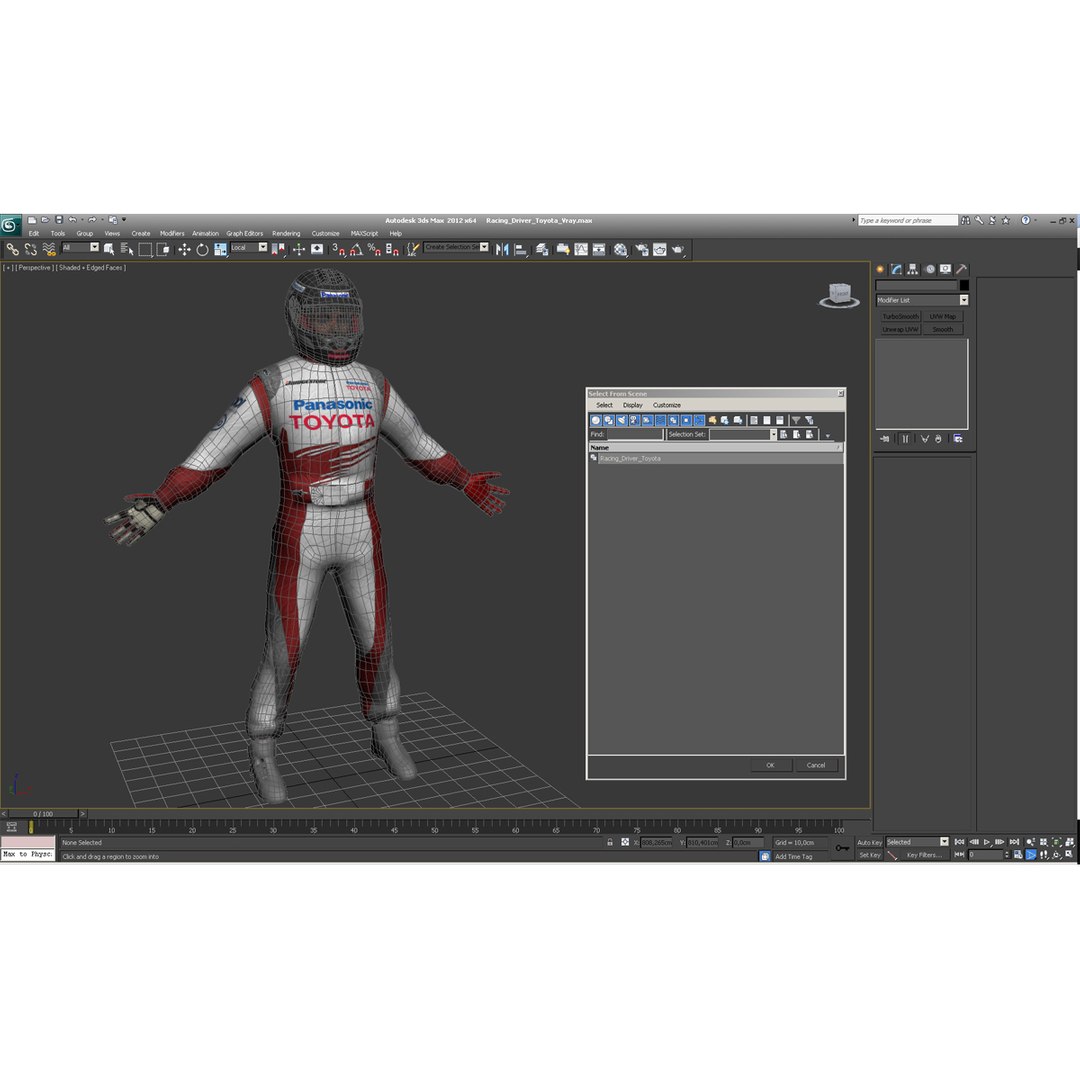
Task: Toggle Display Cameras filter in Select From Scene
Action: pyautogui.click(x=634, y=420)
